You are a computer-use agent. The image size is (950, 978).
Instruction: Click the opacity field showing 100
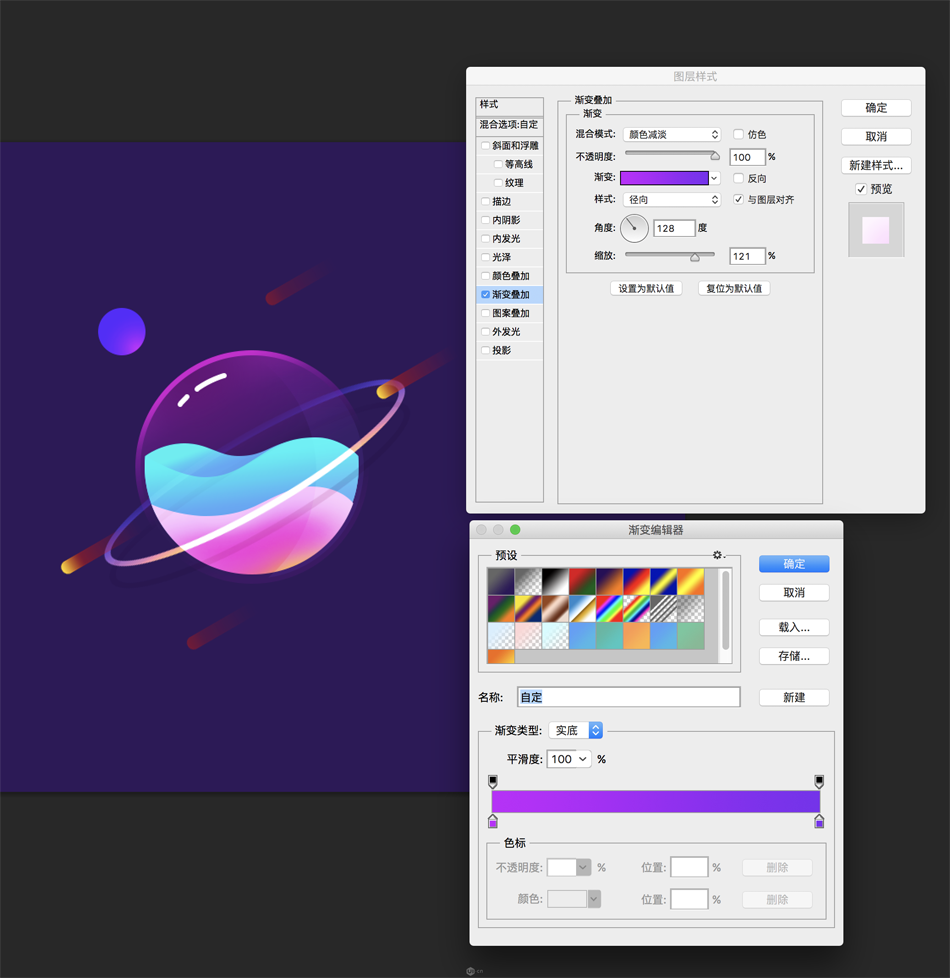click(x=747, y=157)
